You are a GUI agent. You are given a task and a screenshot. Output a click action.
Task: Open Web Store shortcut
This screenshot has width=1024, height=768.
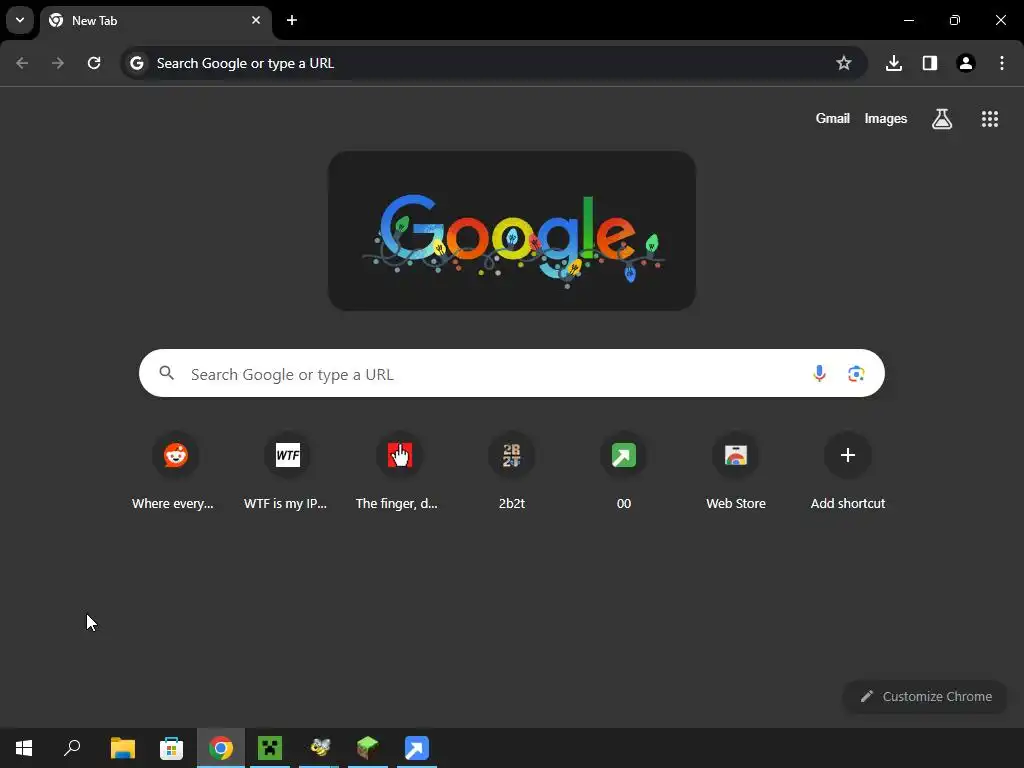coord(736,472)
